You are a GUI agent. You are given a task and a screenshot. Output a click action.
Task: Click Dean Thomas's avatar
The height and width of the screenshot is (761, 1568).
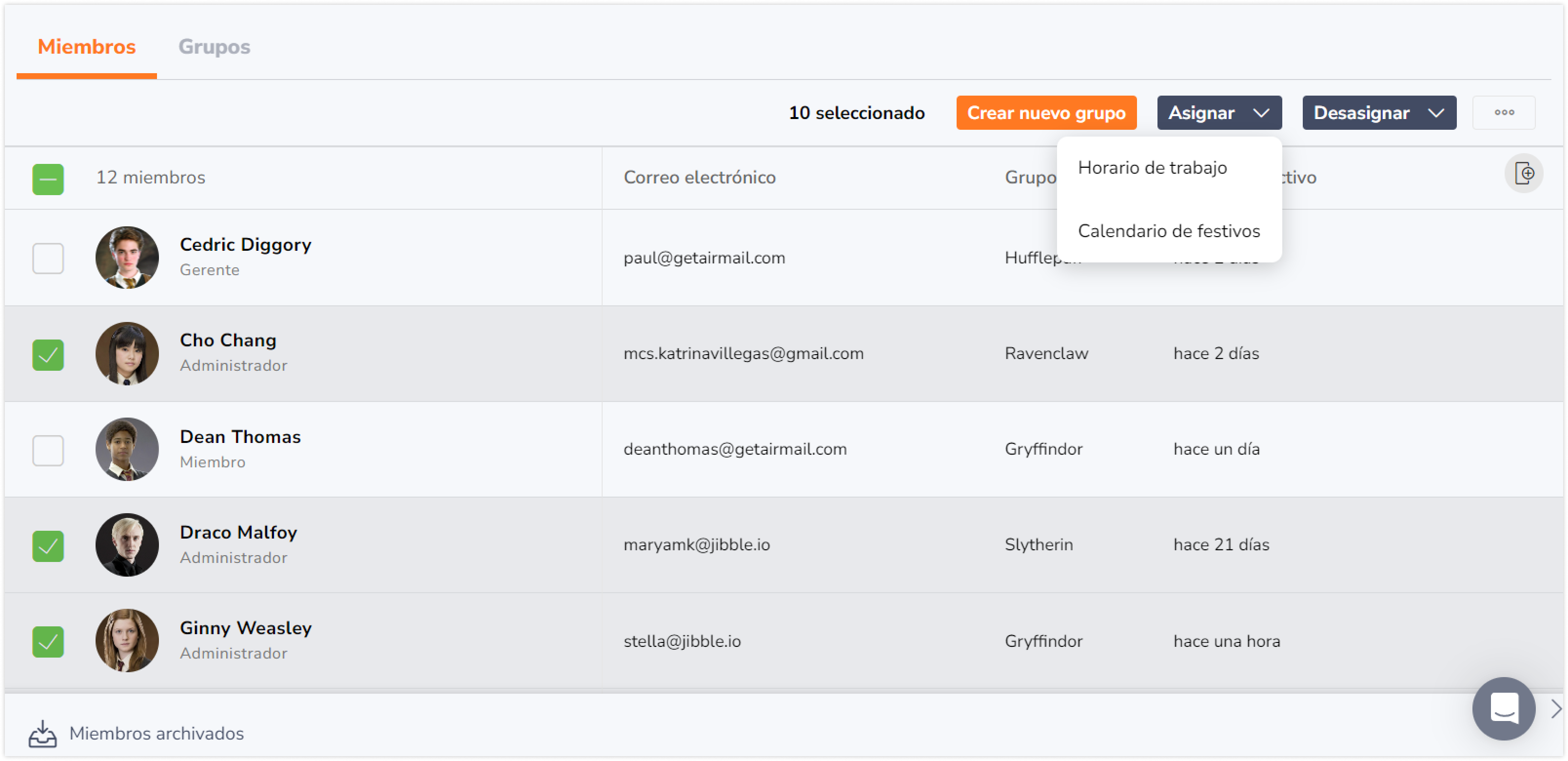[127, 449]
